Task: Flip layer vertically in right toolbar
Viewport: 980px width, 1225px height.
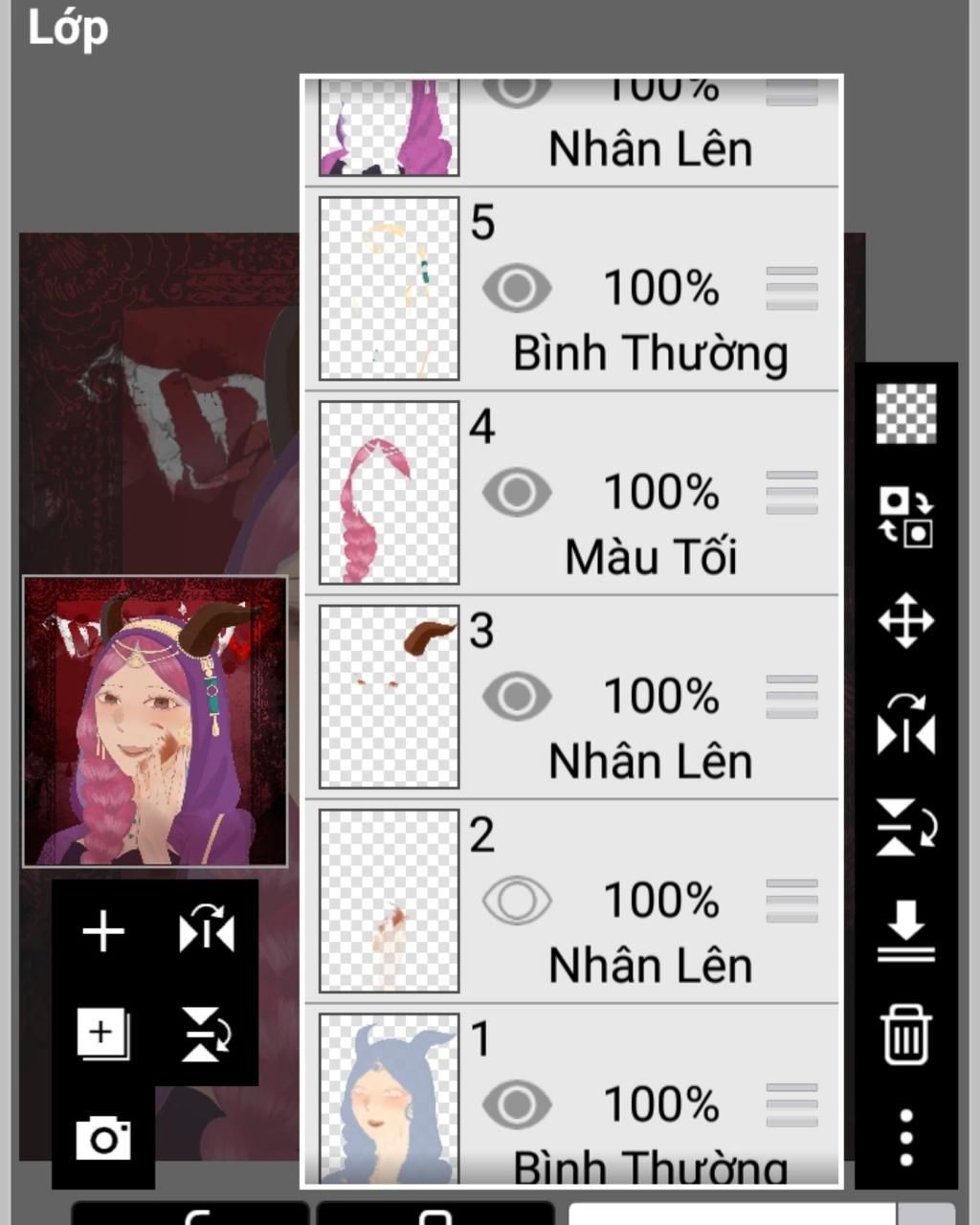Action: pos(906,828)
